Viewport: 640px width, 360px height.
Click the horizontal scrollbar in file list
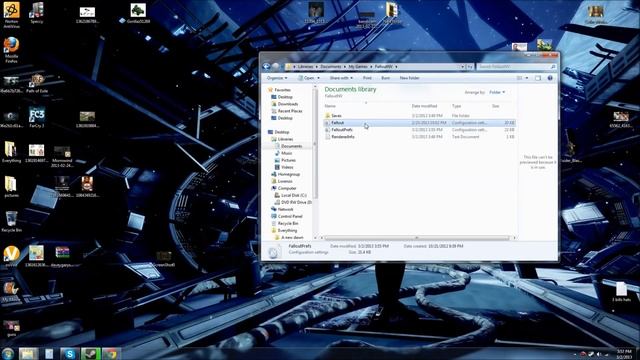(417, 238)
